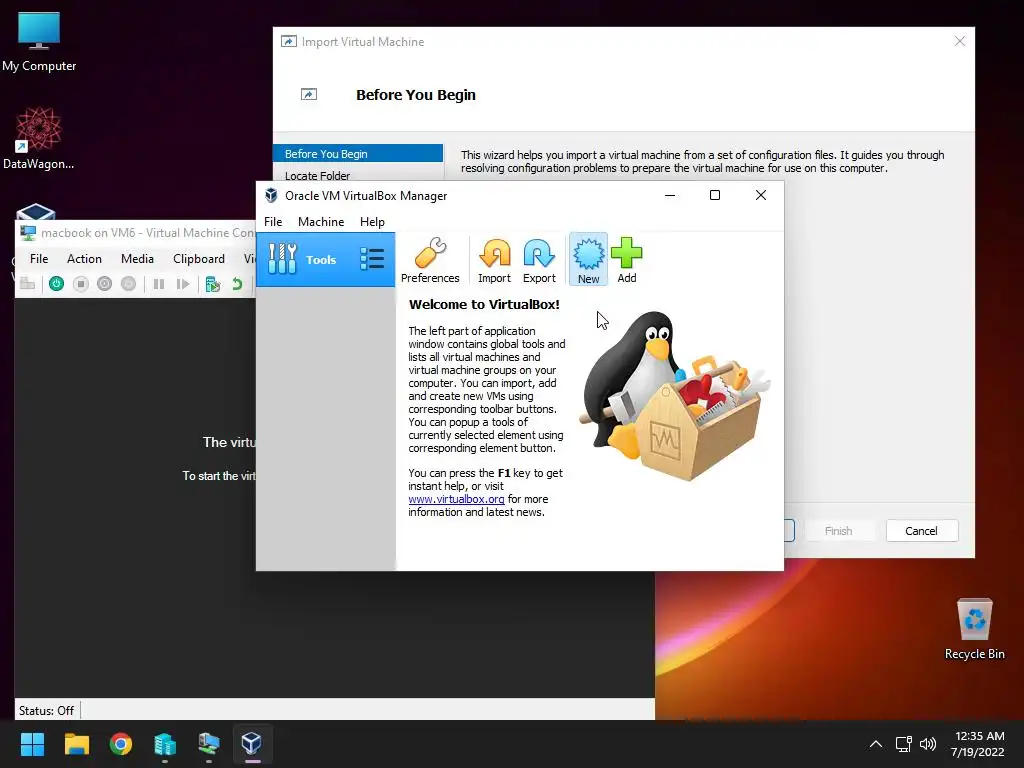Select Before You Begin wizard step
The image size is (1024, 768).
358,153
